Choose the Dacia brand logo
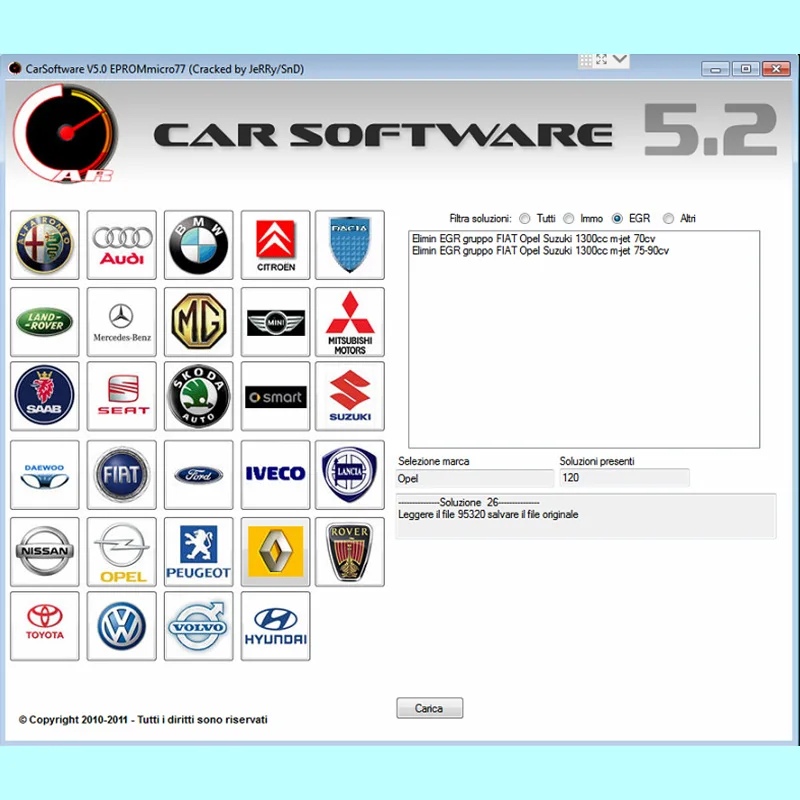800x800 pixels. pyautogui.click(x=350, y=245)
